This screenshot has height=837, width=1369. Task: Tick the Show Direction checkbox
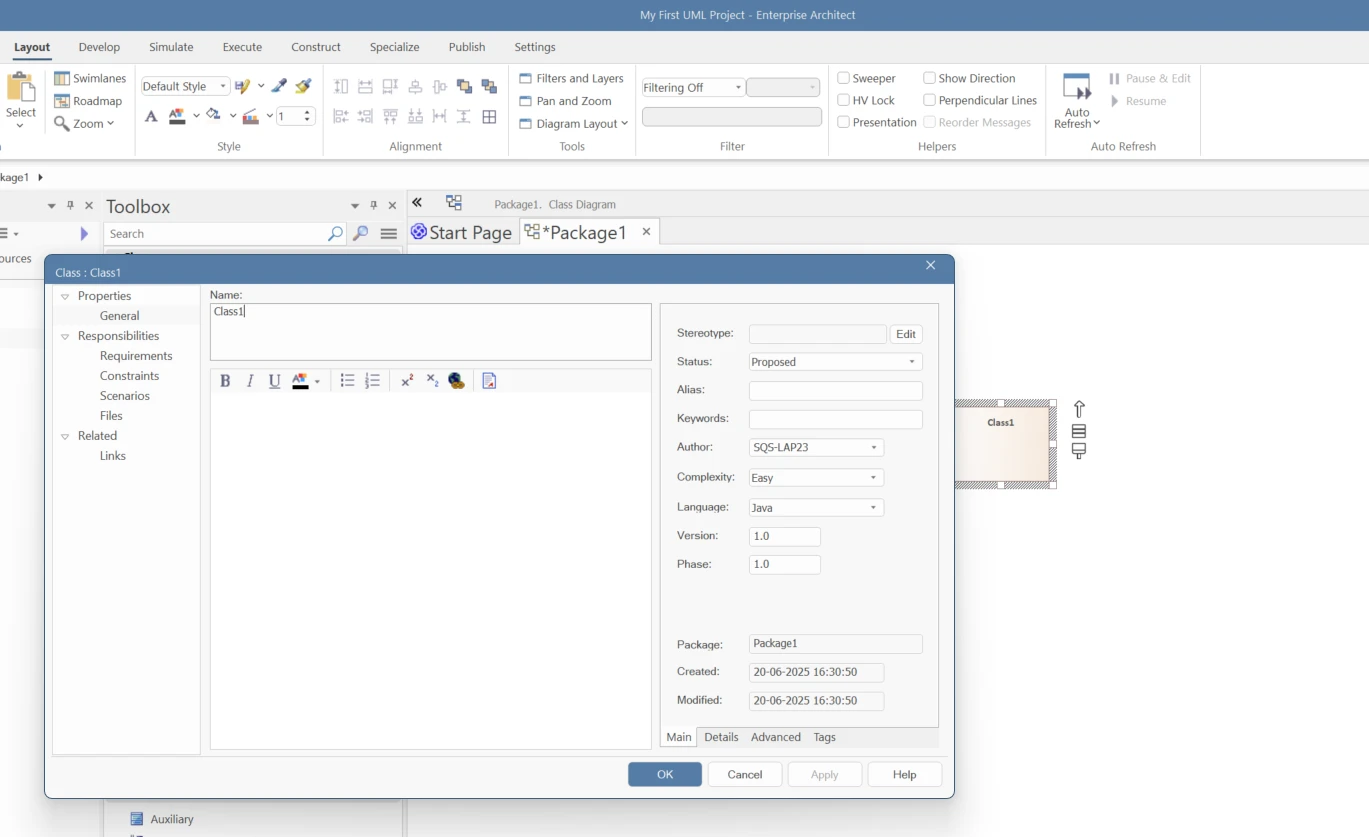tap(929, 78)
